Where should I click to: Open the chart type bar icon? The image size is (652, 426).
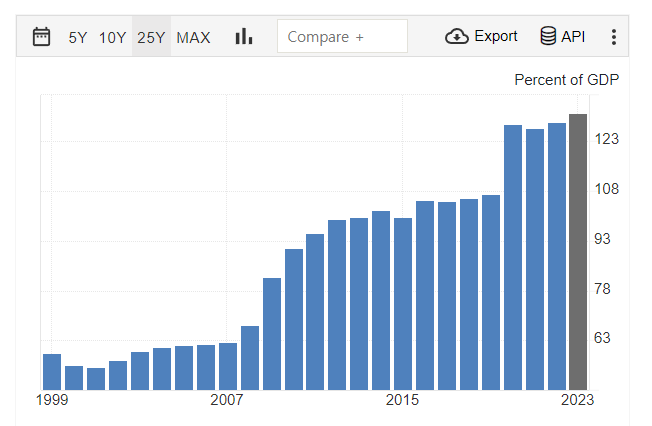244,36
